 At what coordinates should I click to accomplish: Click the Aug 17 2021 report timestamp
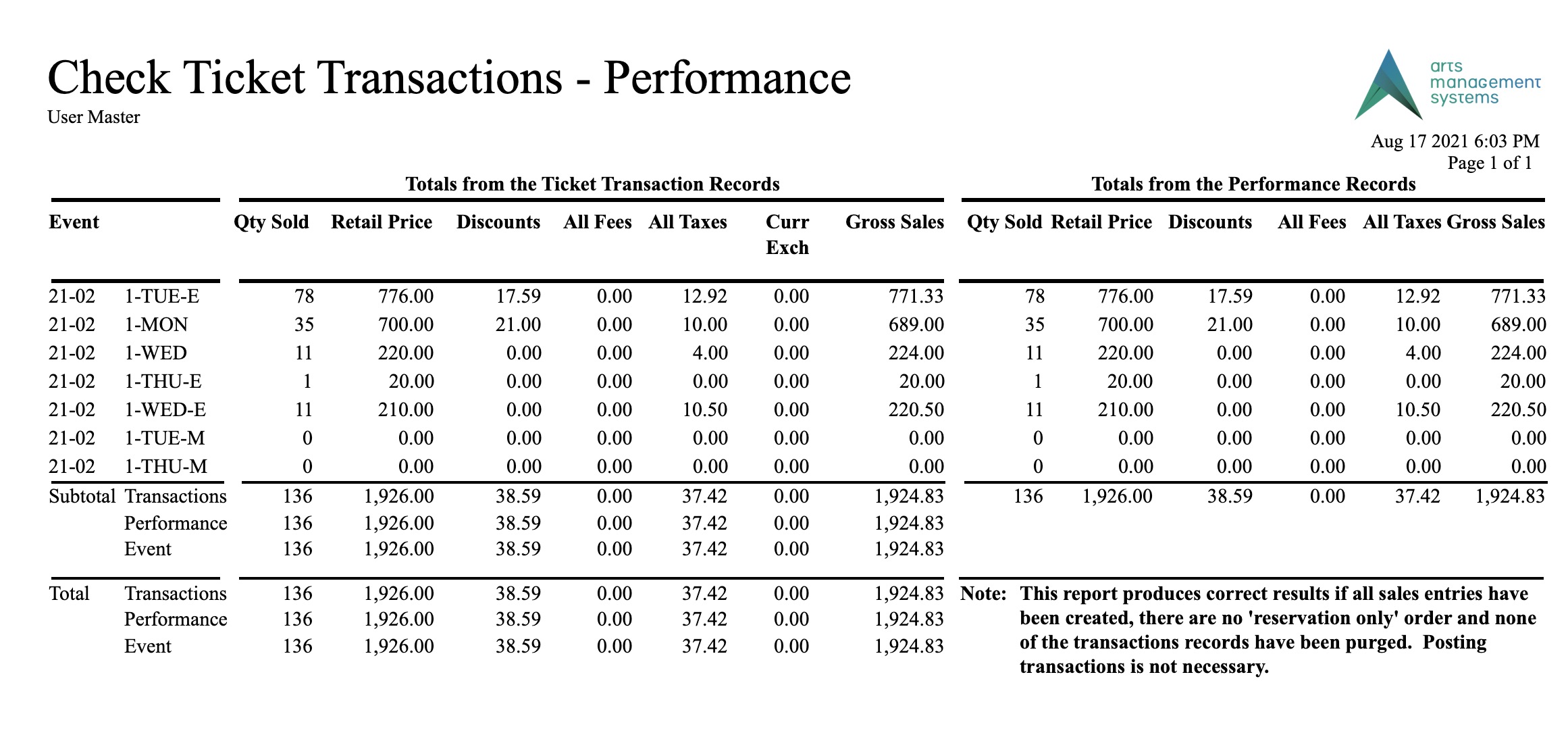tap(1455, 141)
